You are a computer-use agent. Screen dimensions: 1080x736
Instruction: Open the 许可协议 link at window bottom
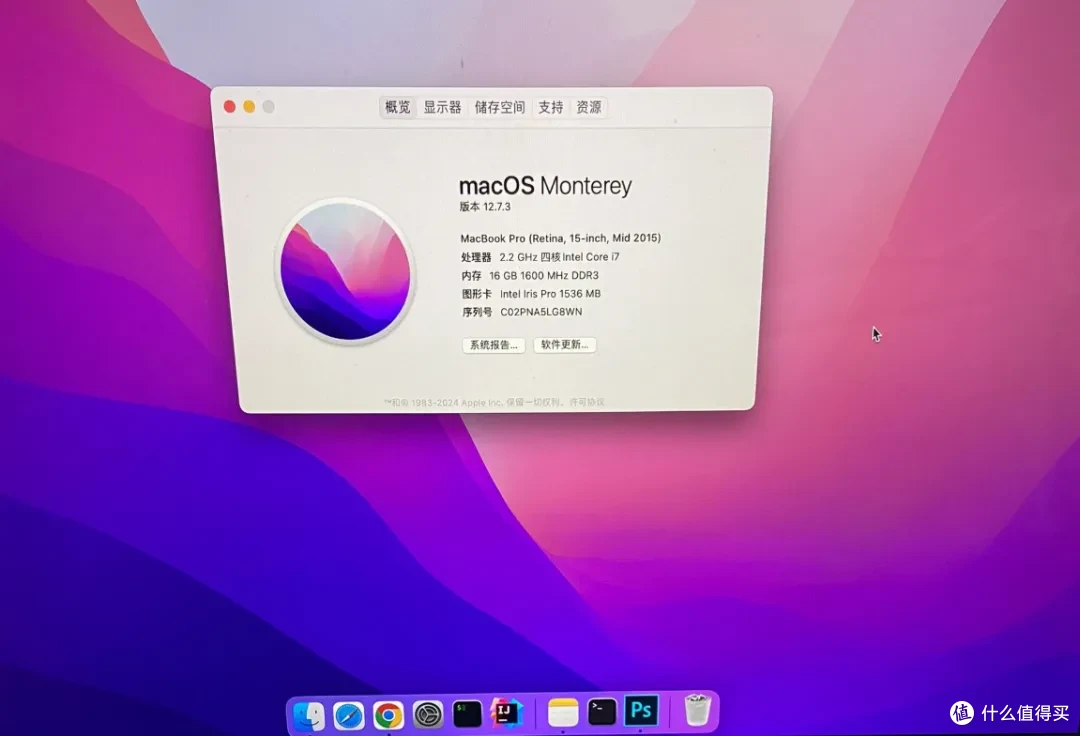coord(587,402)
